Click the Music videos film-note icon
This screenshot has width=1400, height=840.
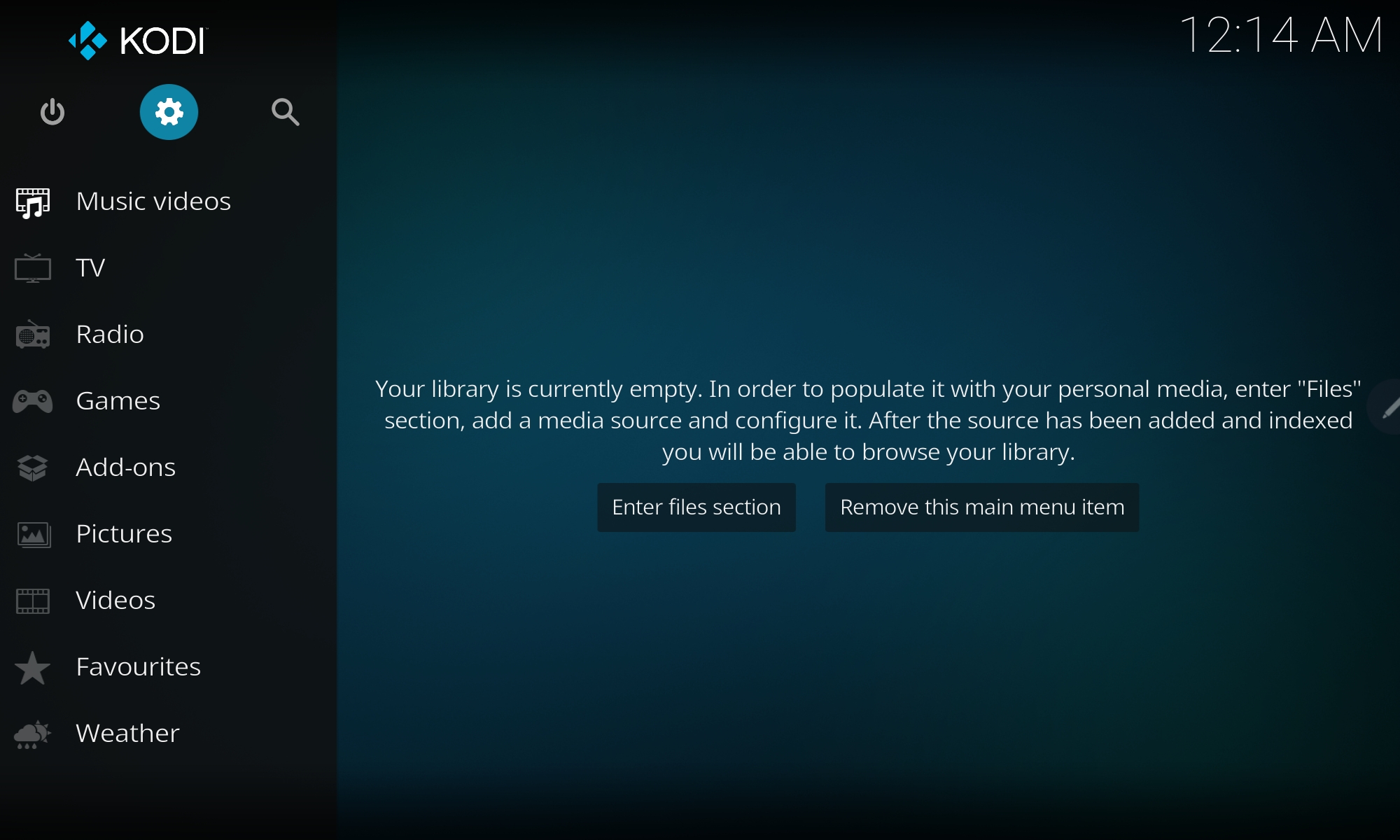click(33, 202)
